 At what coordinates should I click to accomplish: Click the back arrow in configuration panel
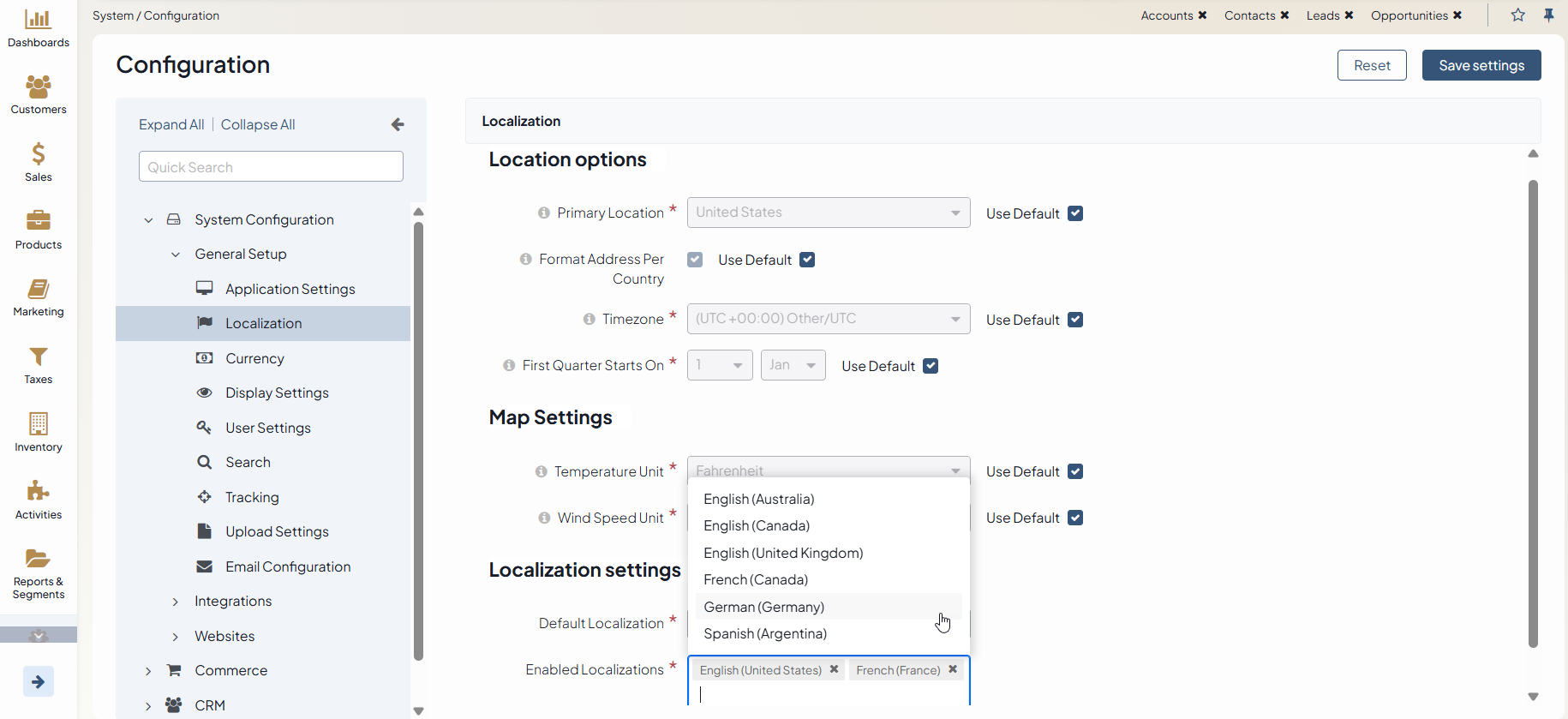coord(398,124)
